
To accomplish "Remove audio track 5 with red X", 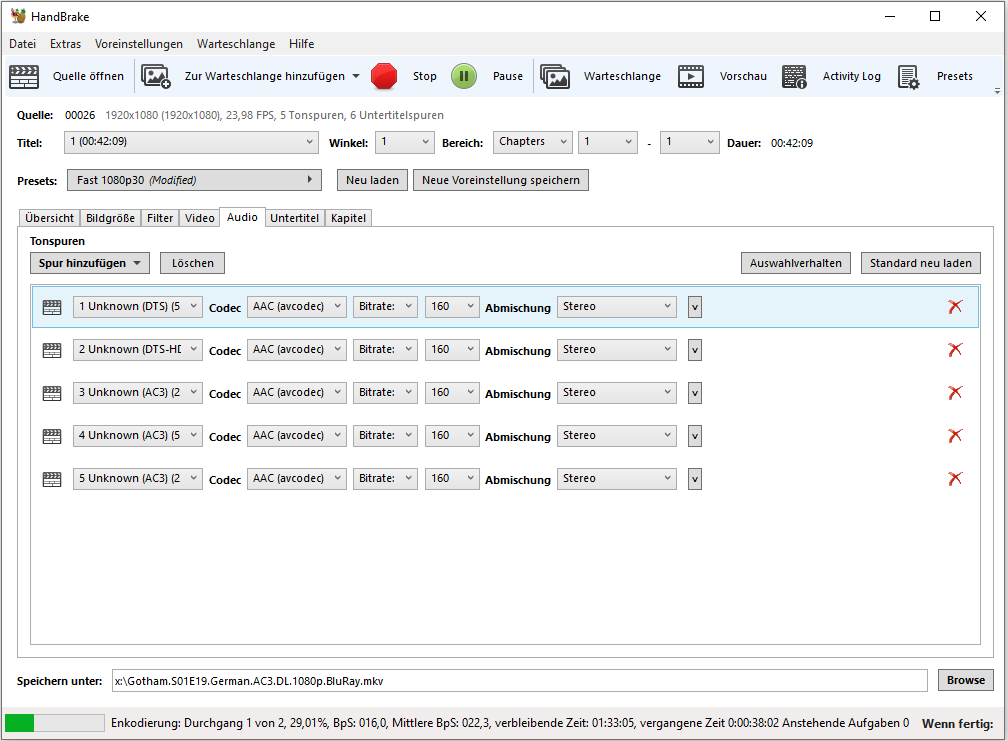I will [955, 479].
